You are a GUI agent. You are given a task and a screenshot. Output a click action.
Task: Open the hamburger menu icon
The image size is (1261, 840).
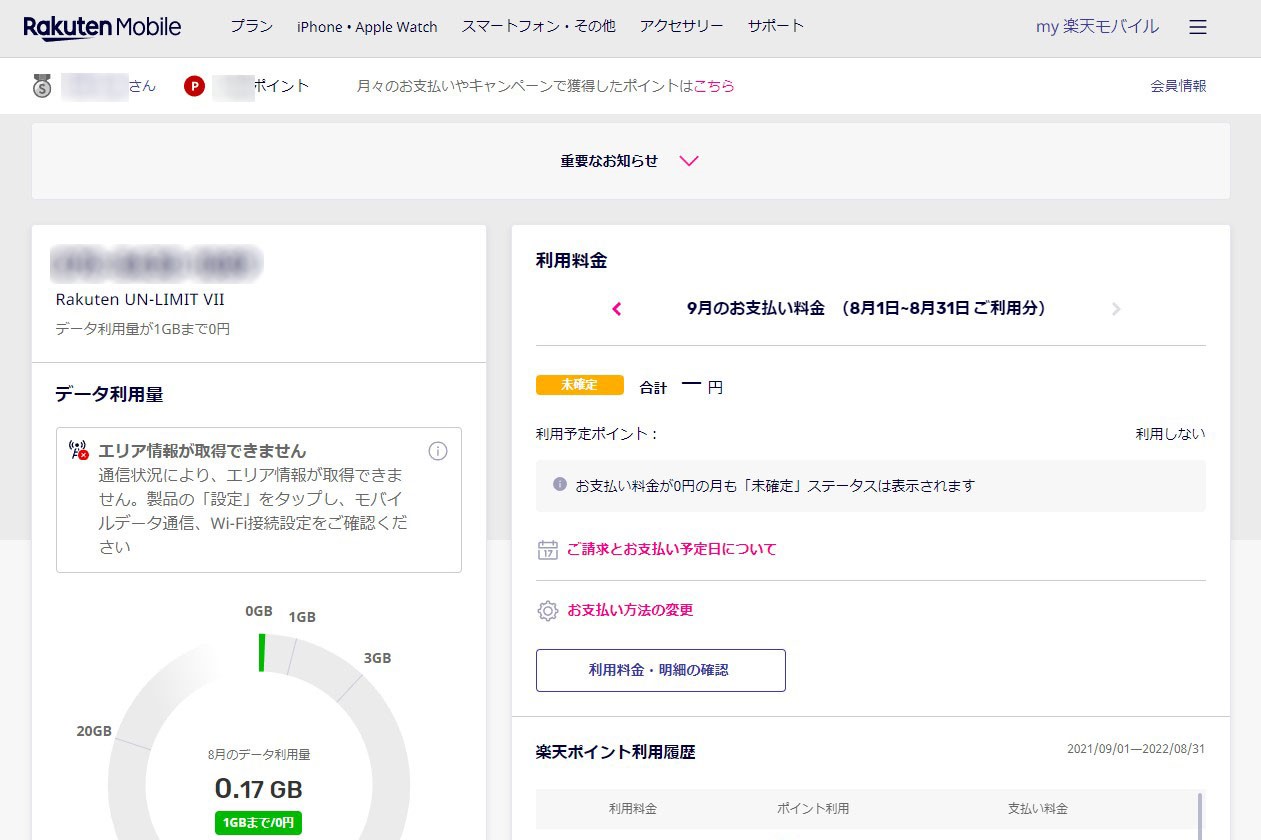(x=1198, y=27)
